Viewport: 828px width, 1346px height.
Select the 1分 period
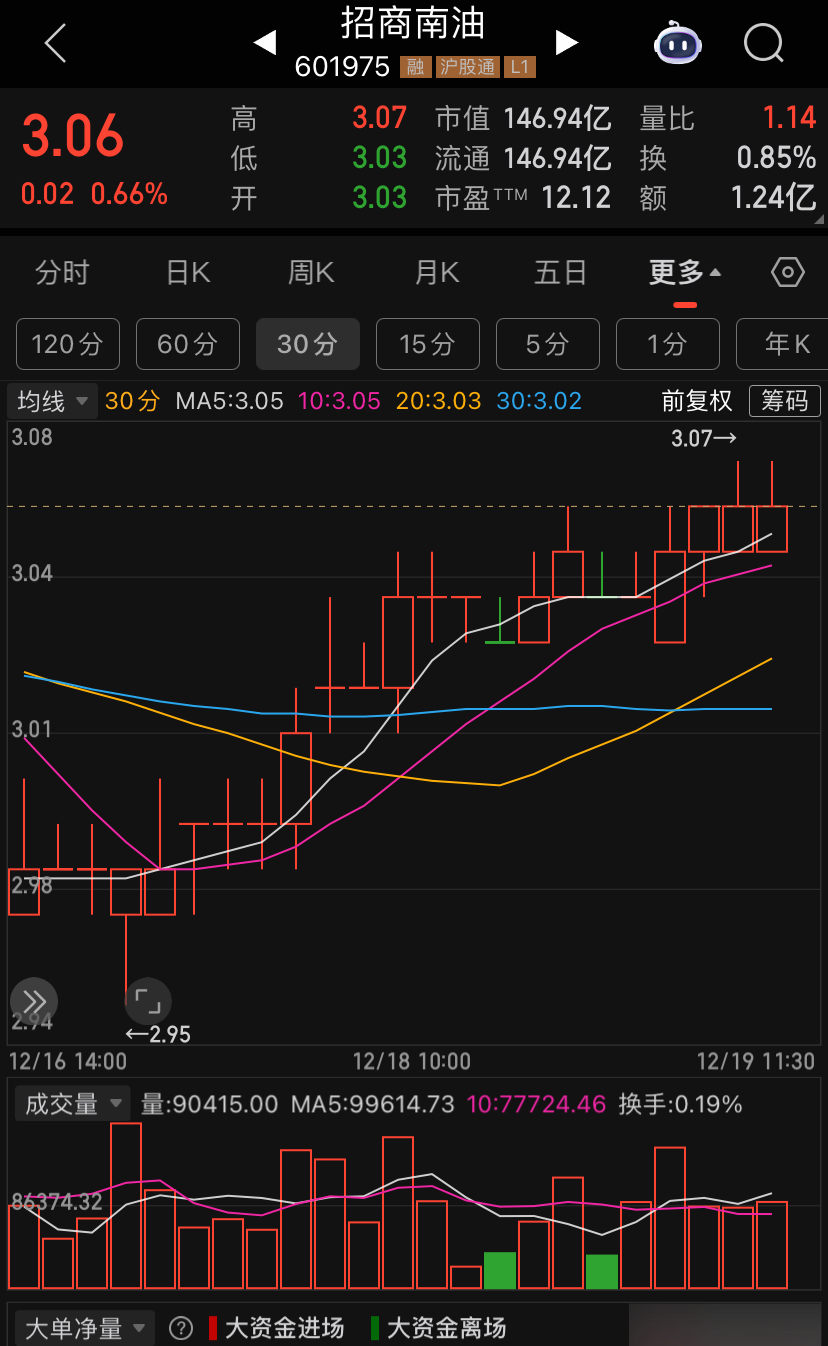[x=668, y=344]
